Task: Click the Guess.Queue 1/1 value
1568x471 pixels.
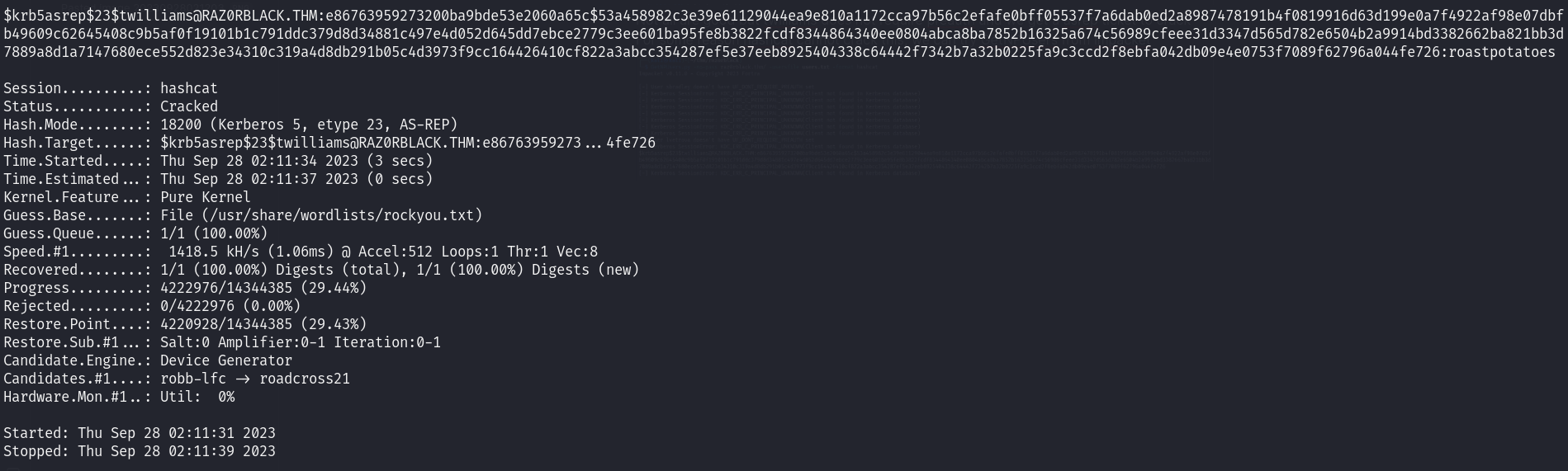Action: pyautogui.click(x=214, y=233)
